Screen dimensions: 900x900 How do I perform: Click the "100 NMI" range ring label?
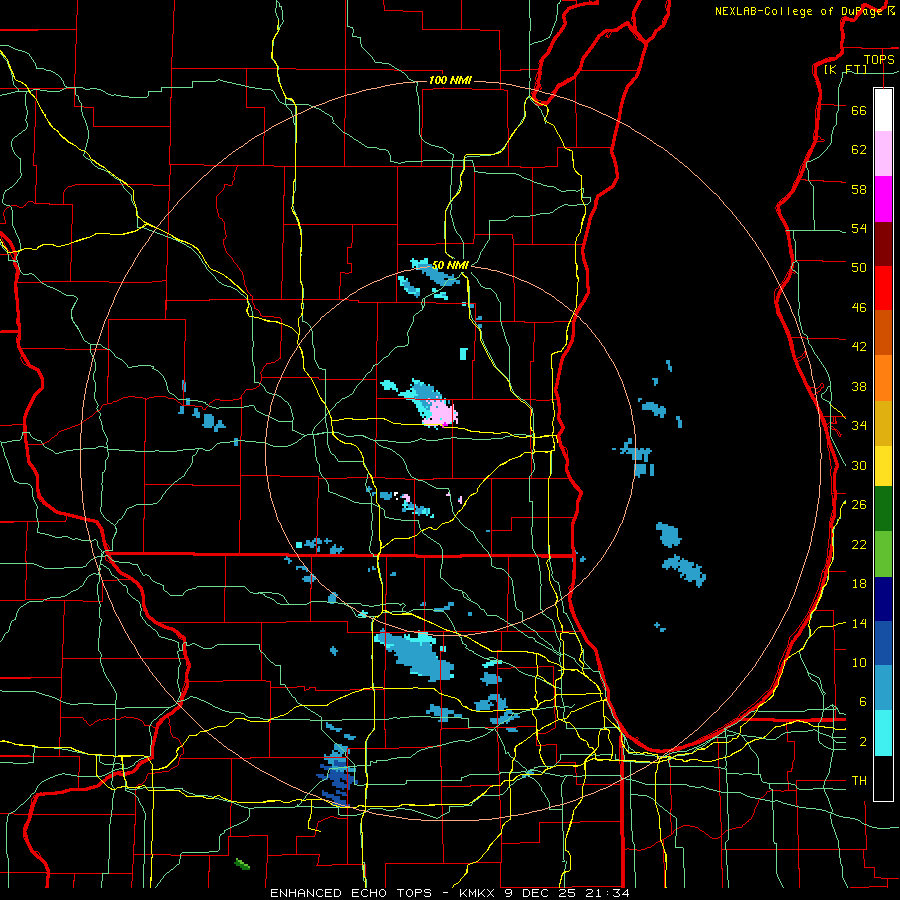point(450,80)
